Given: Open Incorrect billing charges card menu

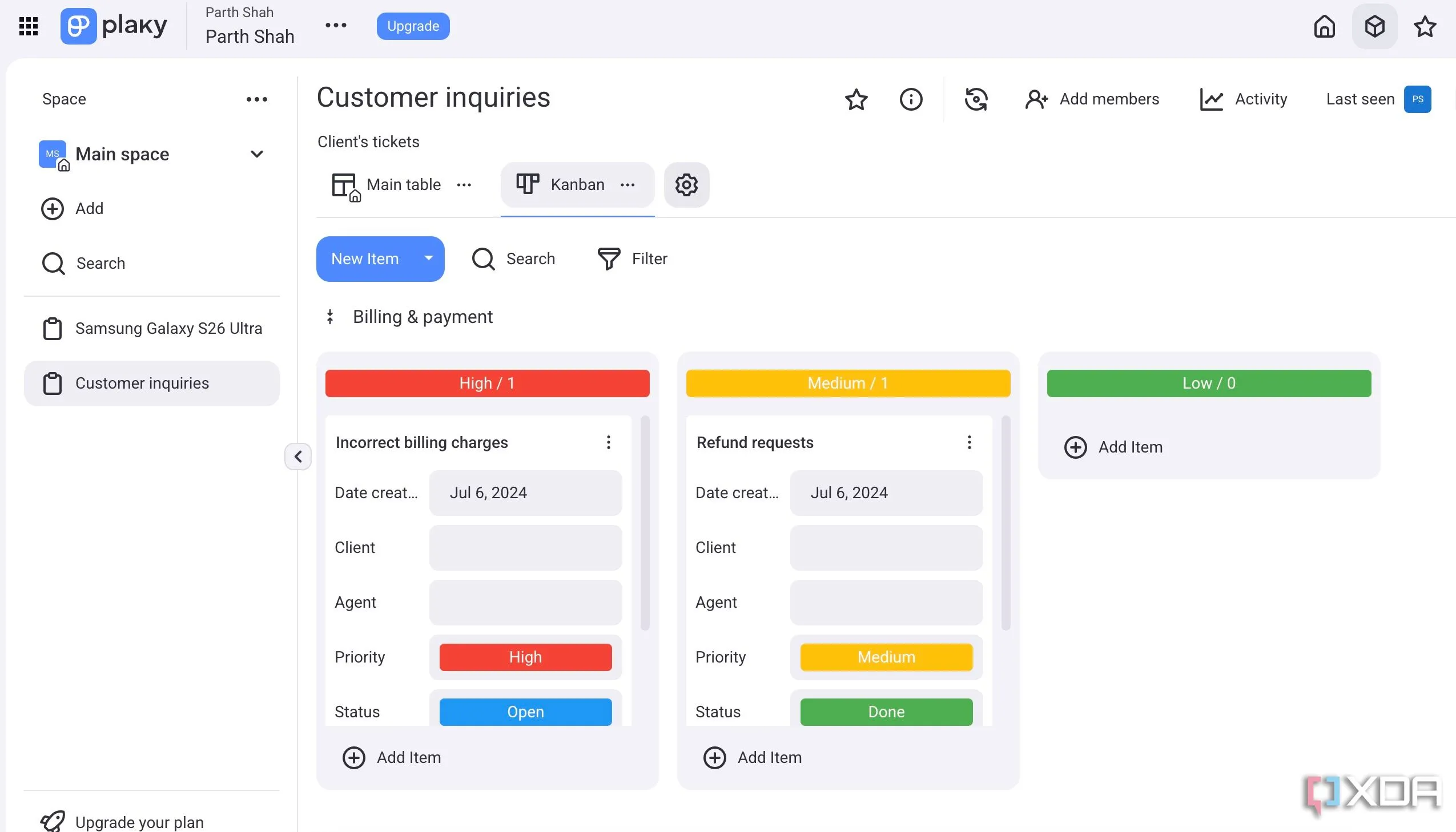Looking at the screenshot, I should [x=608, y=442].
